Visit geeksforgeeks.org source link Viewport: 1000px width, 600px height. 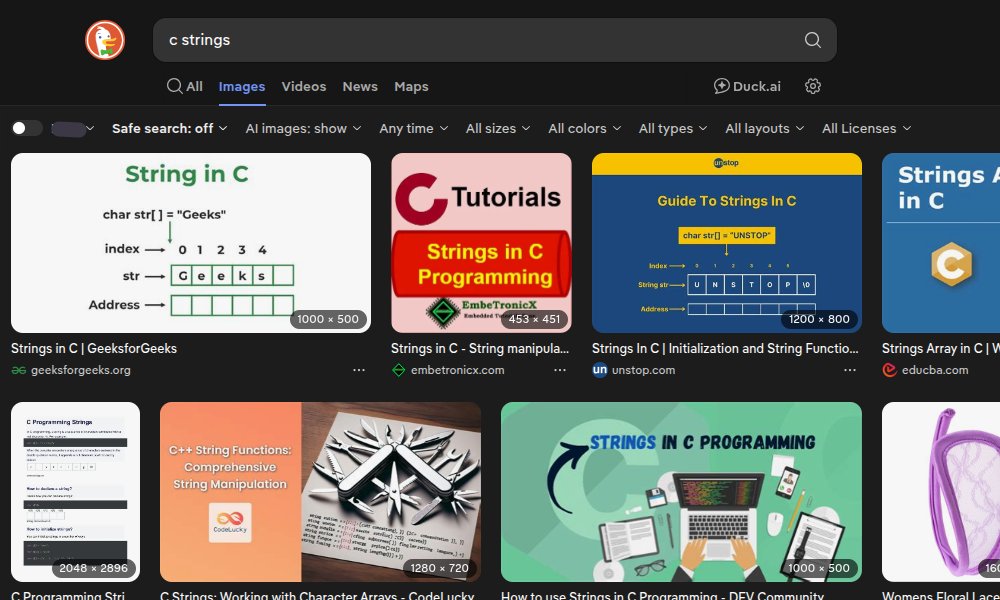point(80,370)
